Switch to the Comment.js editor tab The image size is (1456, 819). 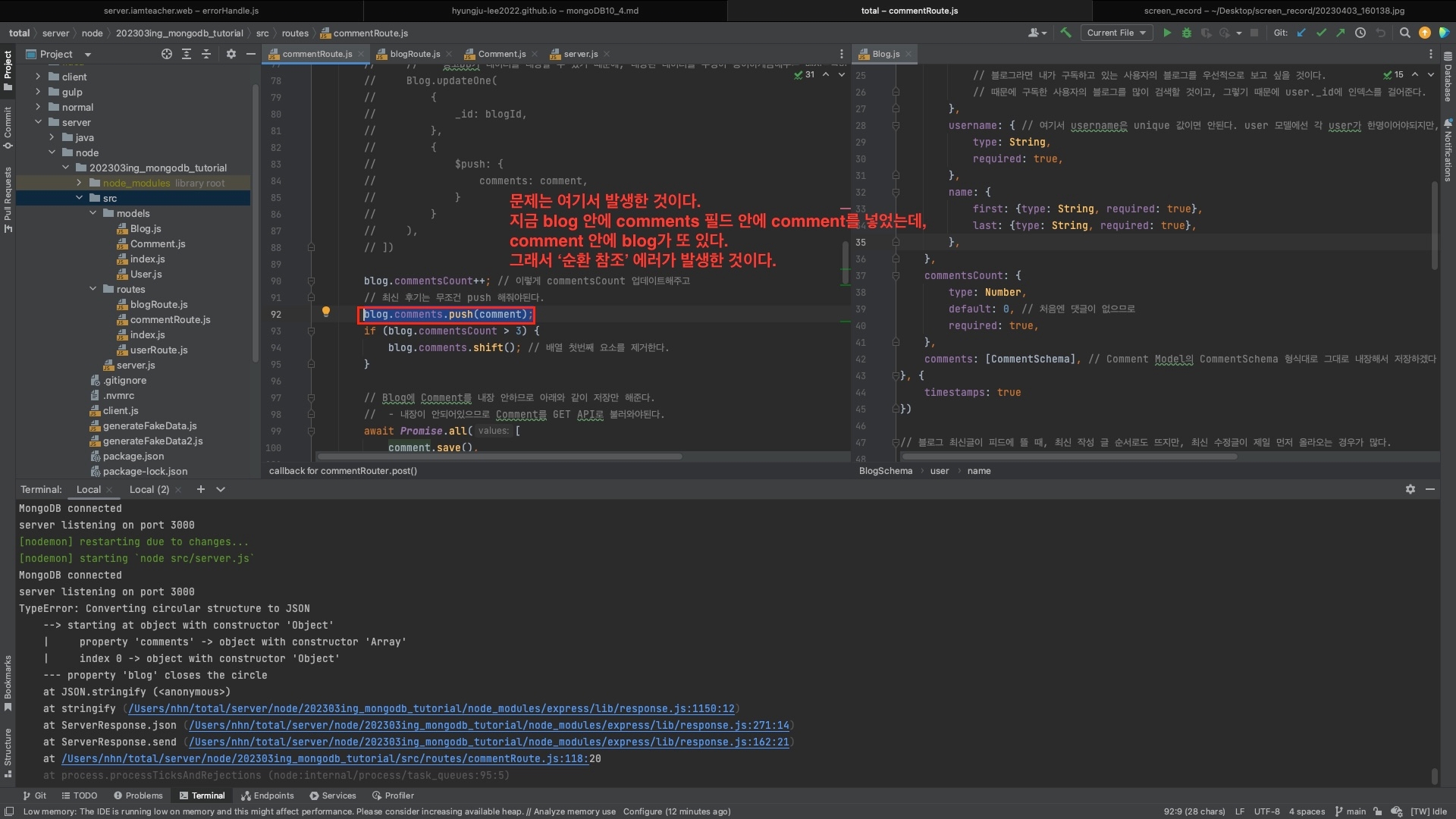(500, 54)
